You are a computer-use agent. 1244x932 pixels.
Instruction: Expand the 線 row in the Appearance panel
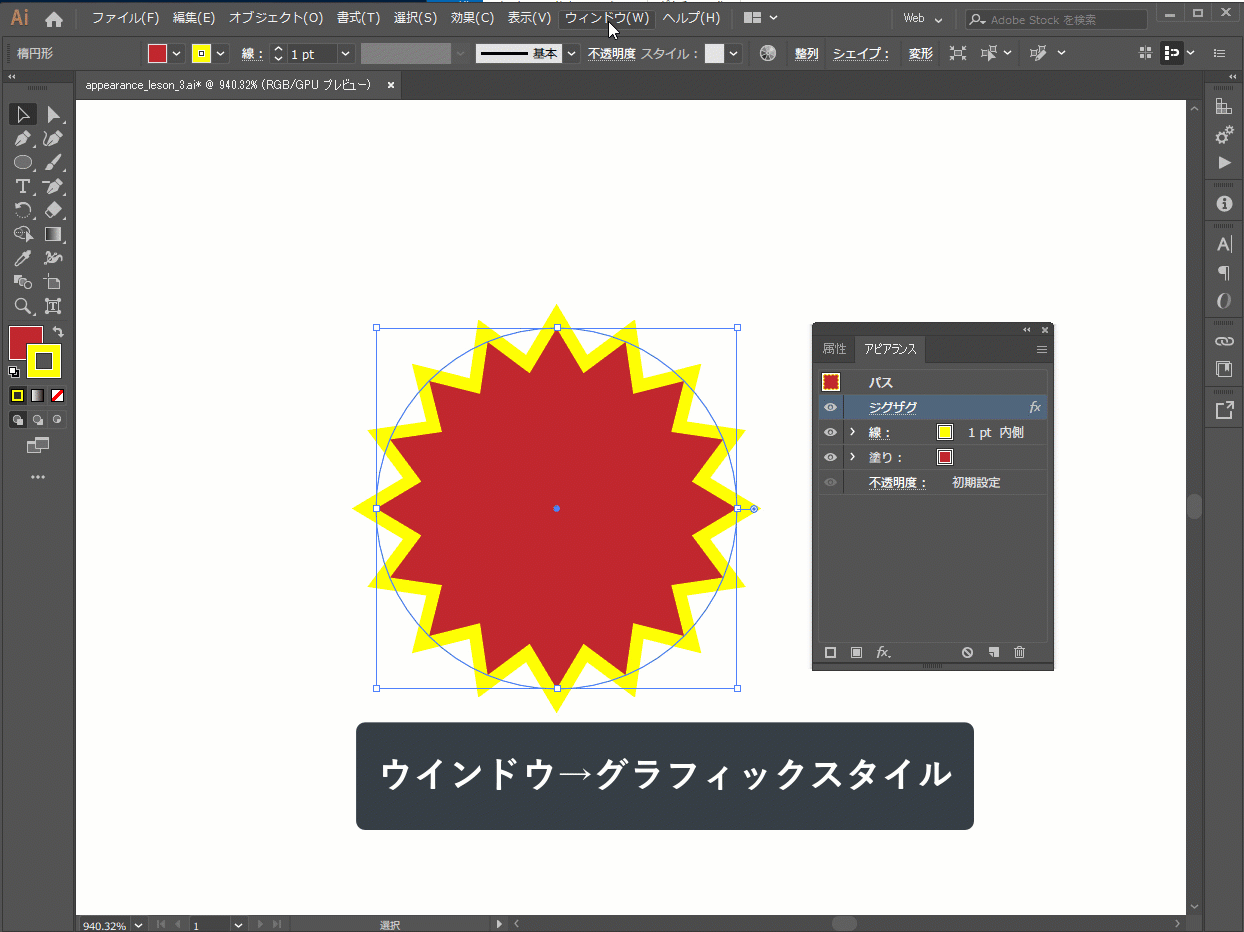click(x=851, y=432)
